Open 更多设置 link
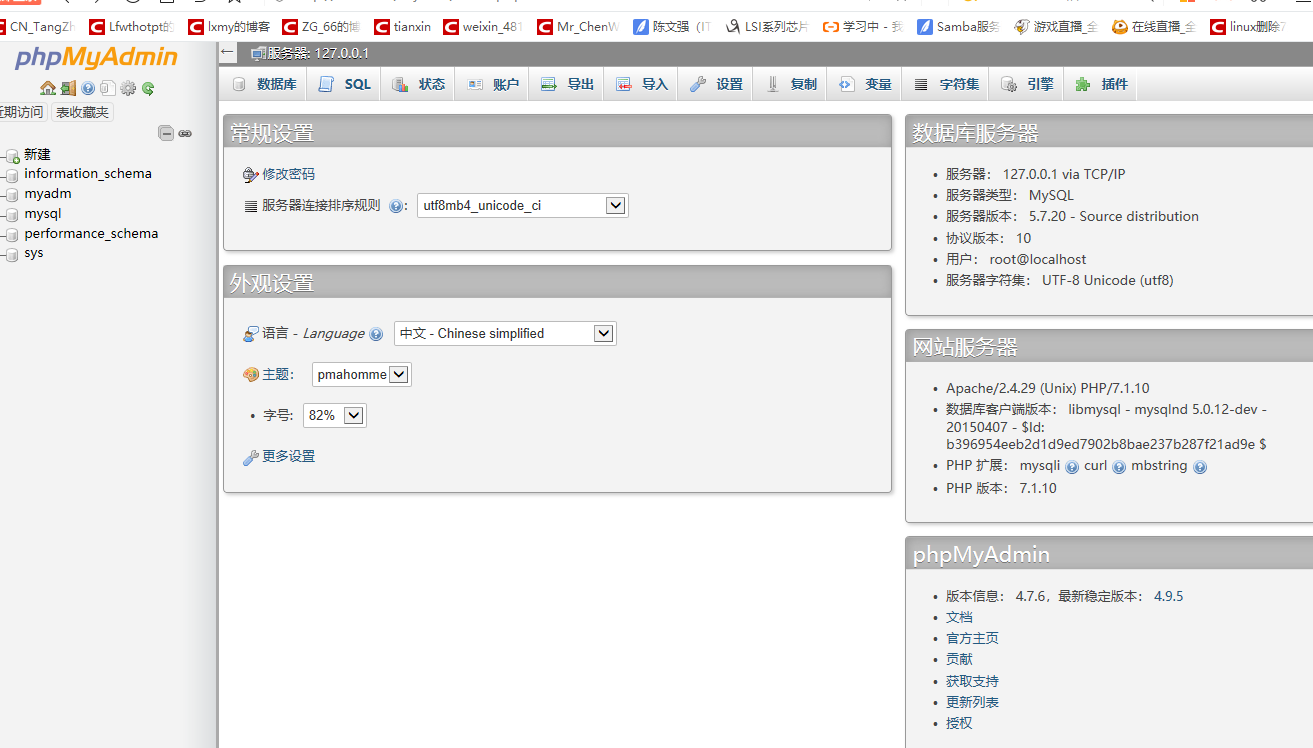The image size is (1313, 748). [288, 456]
